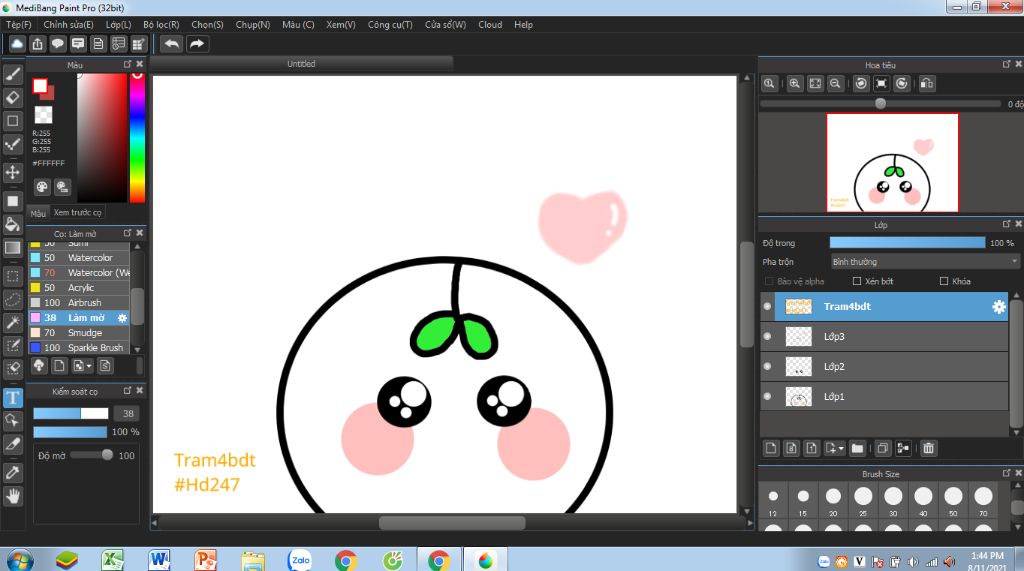
Task: Check the Bảo vệ alpha checkbox
Action: (x=769, y=282)
